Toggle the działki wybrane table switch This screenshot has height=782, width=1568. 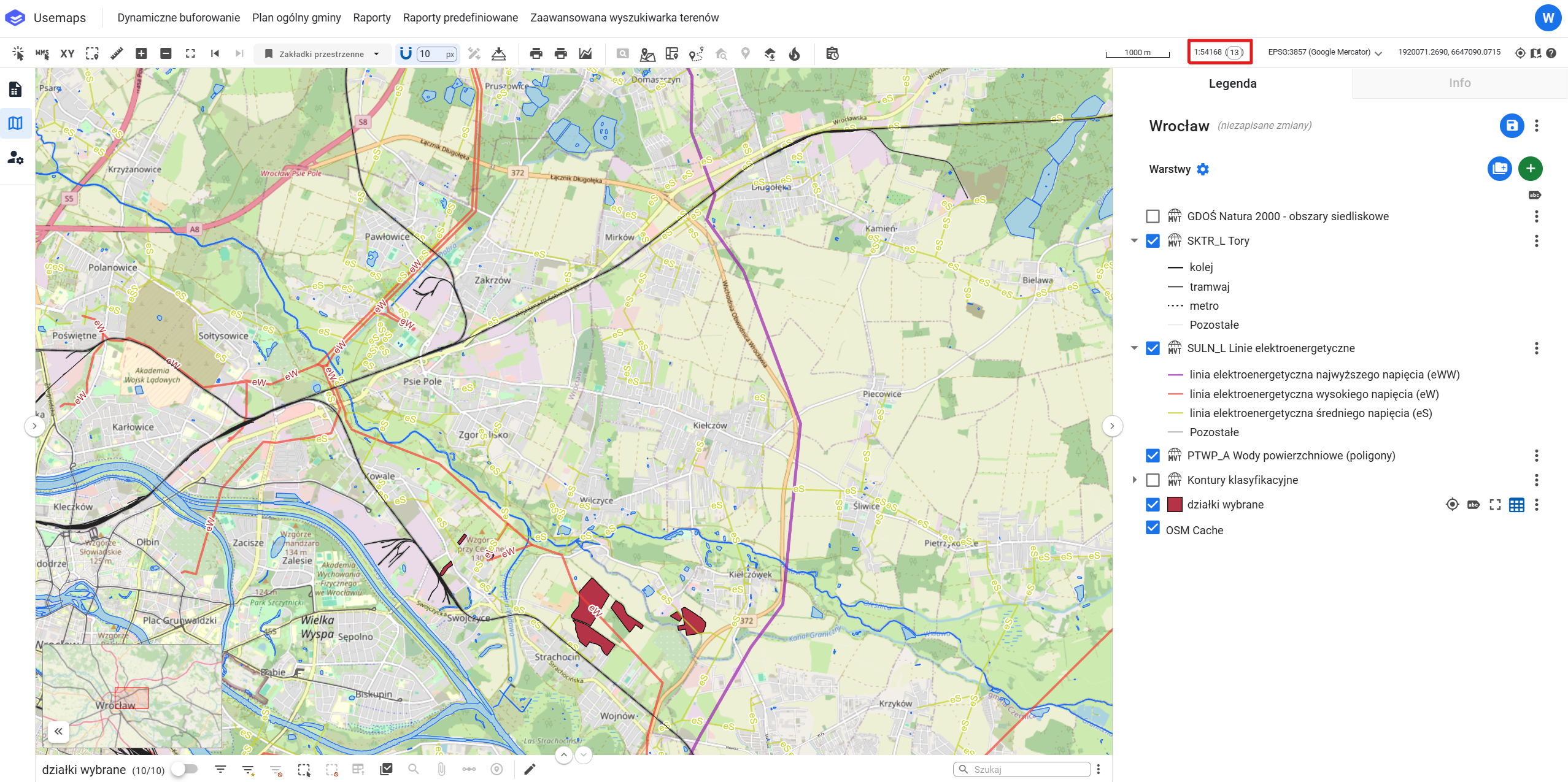[x=185, y=769]
